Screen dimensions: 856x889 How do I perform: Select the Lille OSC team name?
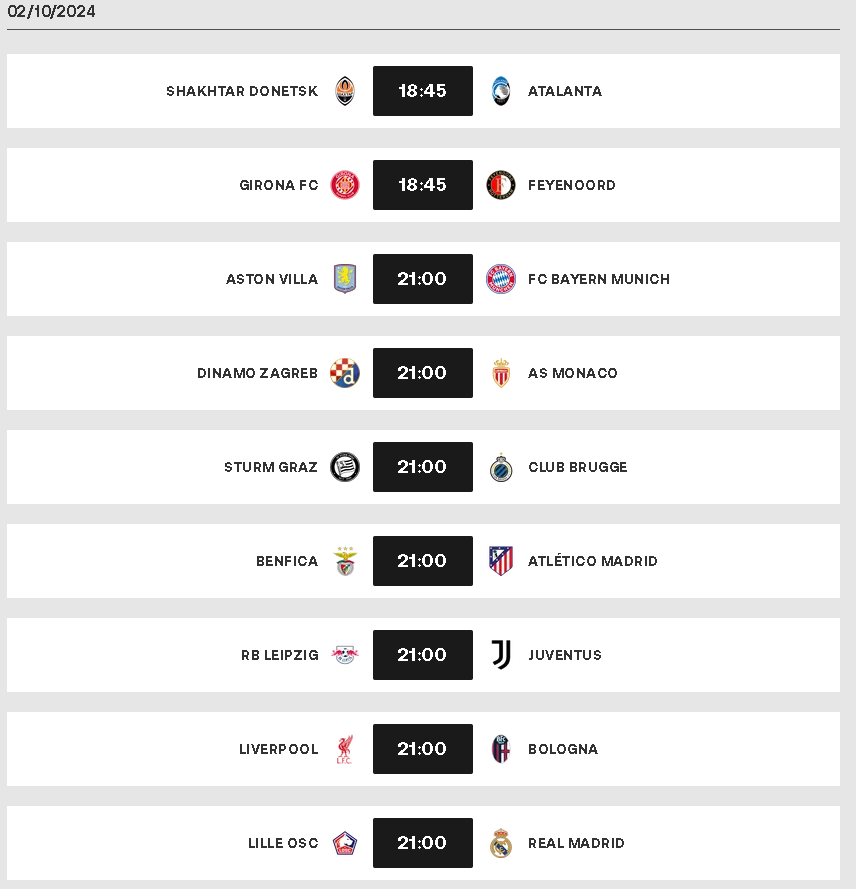pyautogui.click(x=283, y=843)
